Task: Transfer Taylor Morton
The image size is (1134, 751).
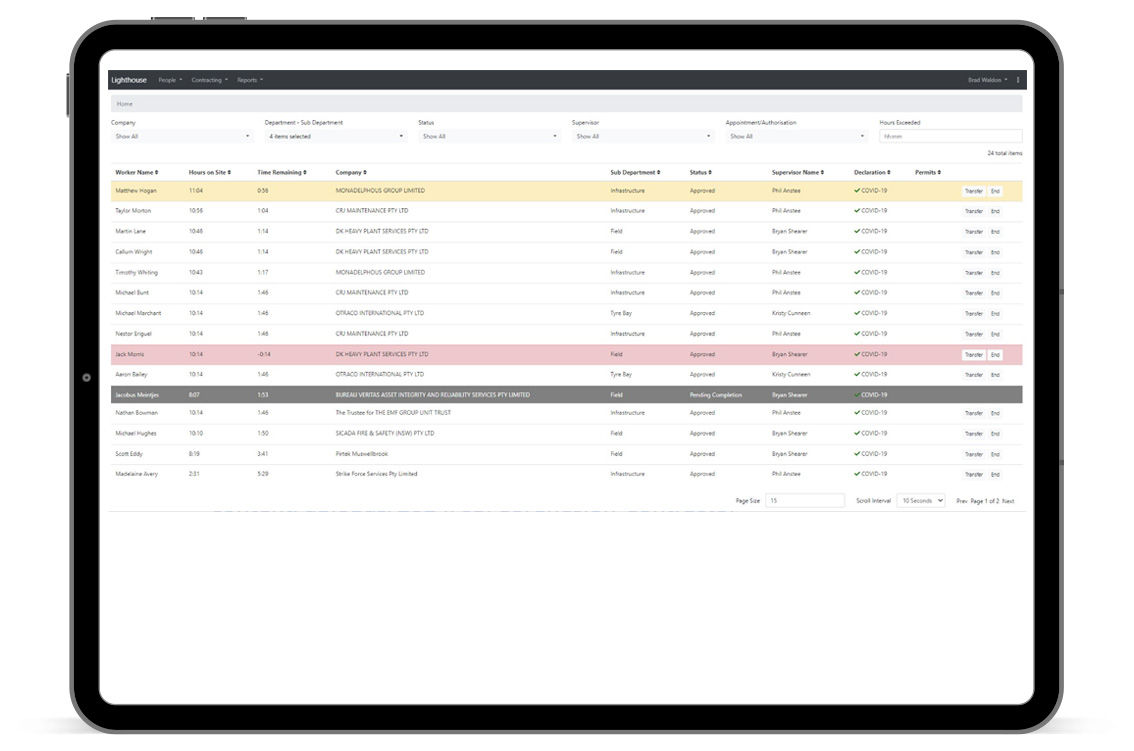Action: point(973,211)
